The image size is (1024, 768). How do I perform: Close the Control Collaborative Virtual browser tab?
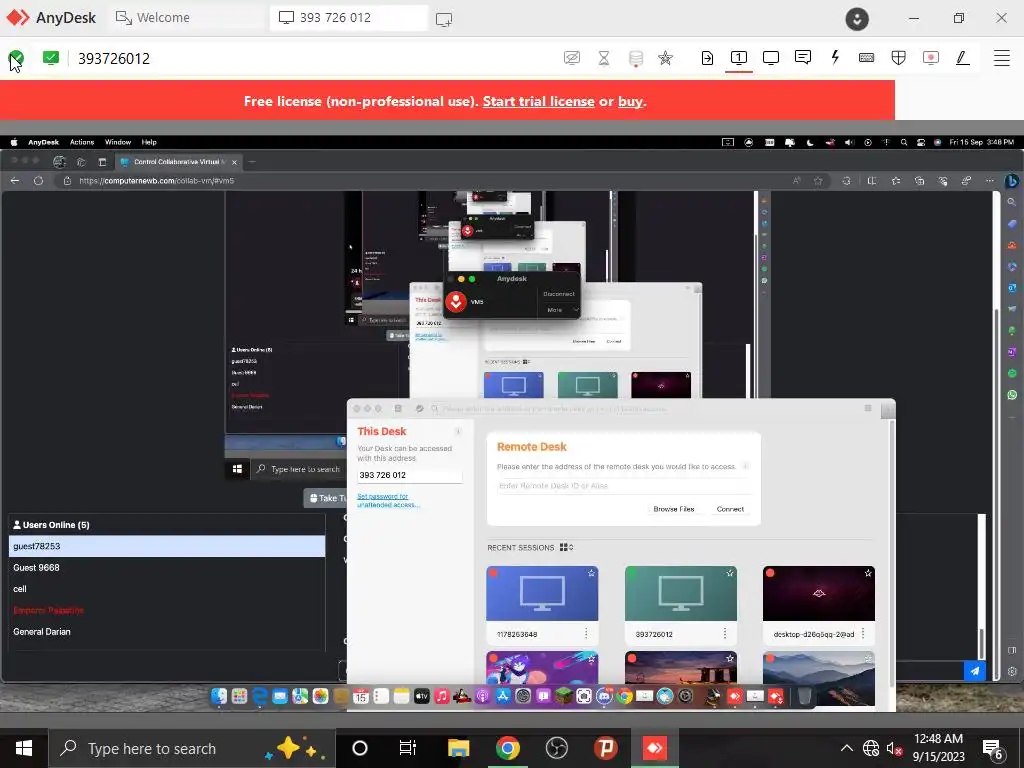pos(234,162)
